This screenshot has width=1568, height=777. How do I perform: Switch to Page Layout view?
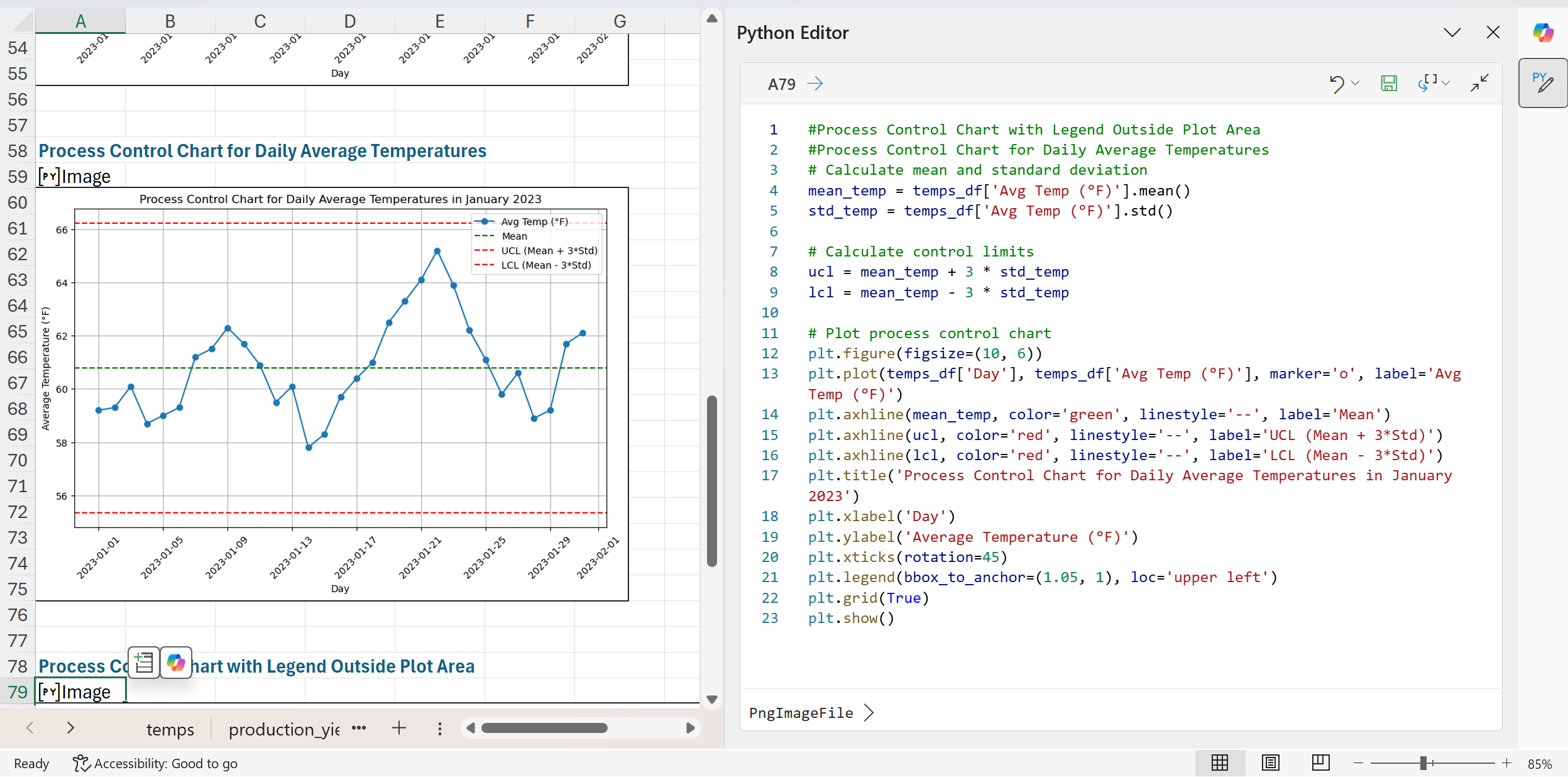click(x=1270, y=763)
